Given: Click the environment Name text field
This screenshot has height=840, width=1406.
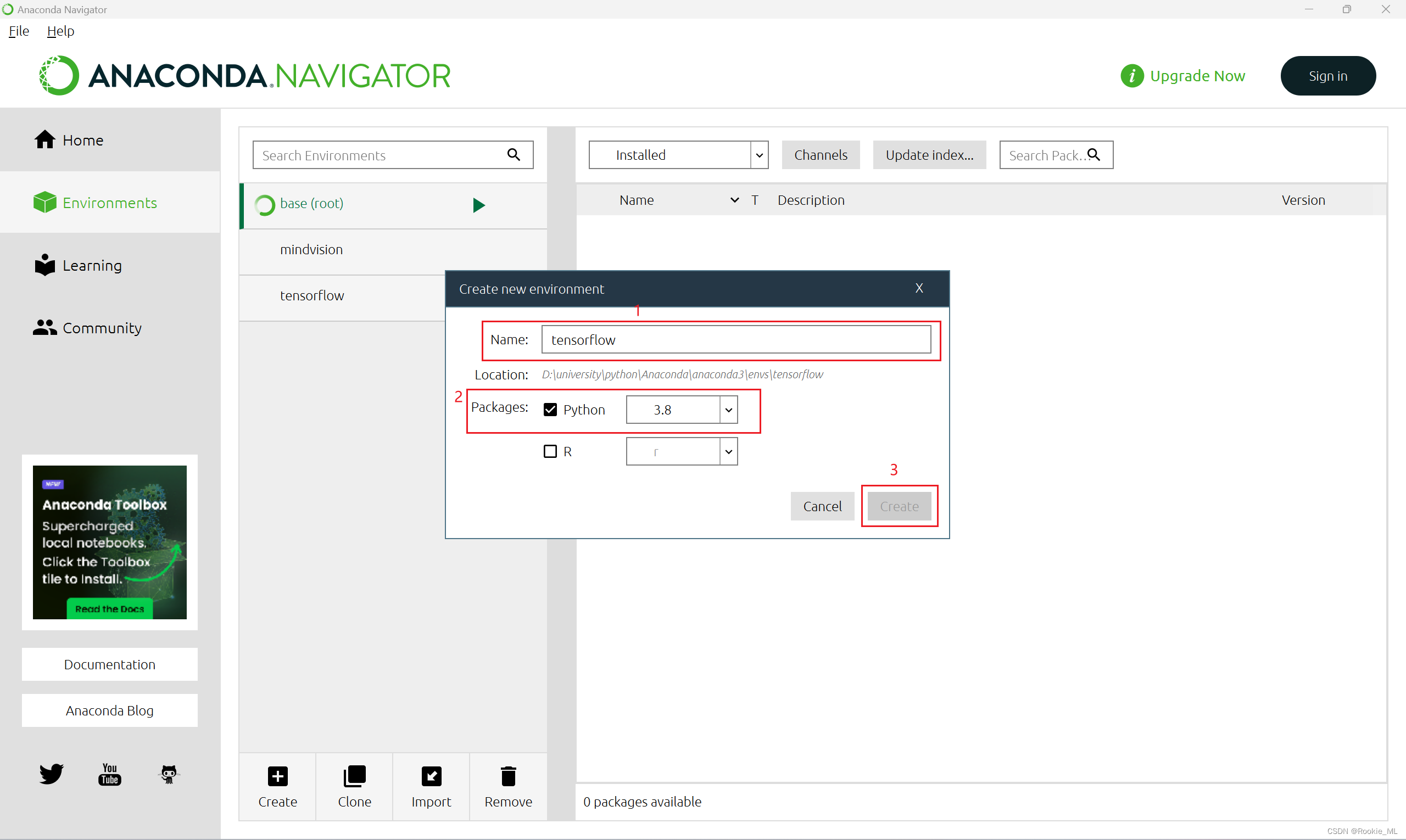Looking at the screenshot, I should 735,340.
